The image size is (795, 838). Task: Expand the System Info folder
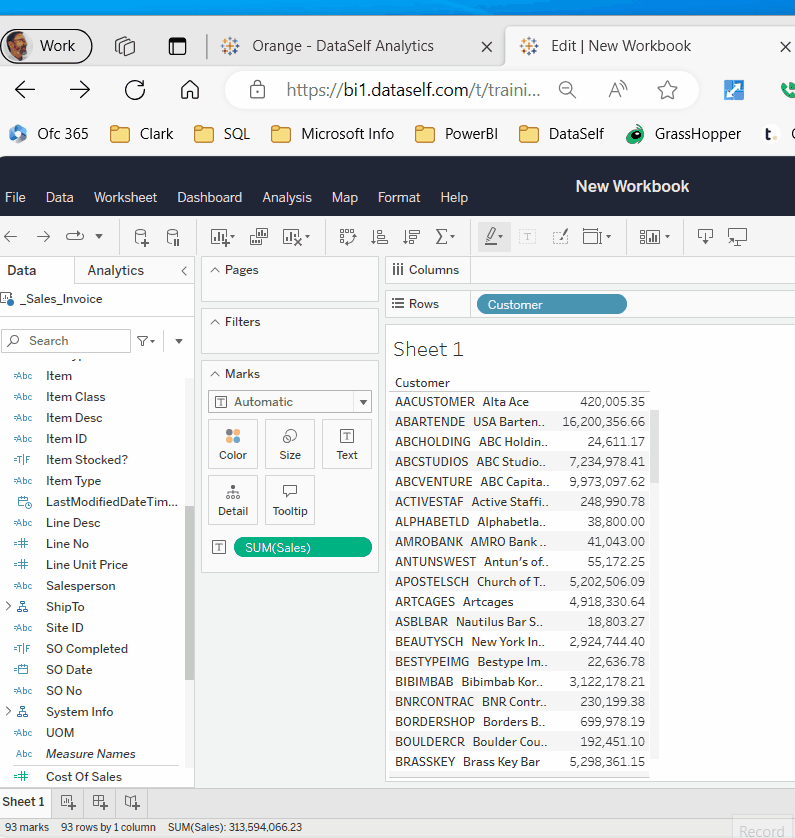pyautogui.click(x=9, y=712)
